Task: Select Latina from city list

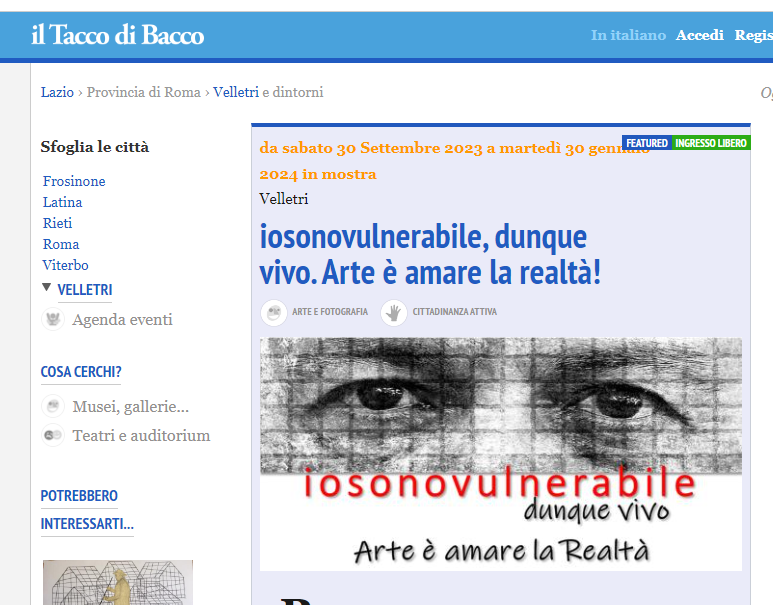Action: click(62, 202)
